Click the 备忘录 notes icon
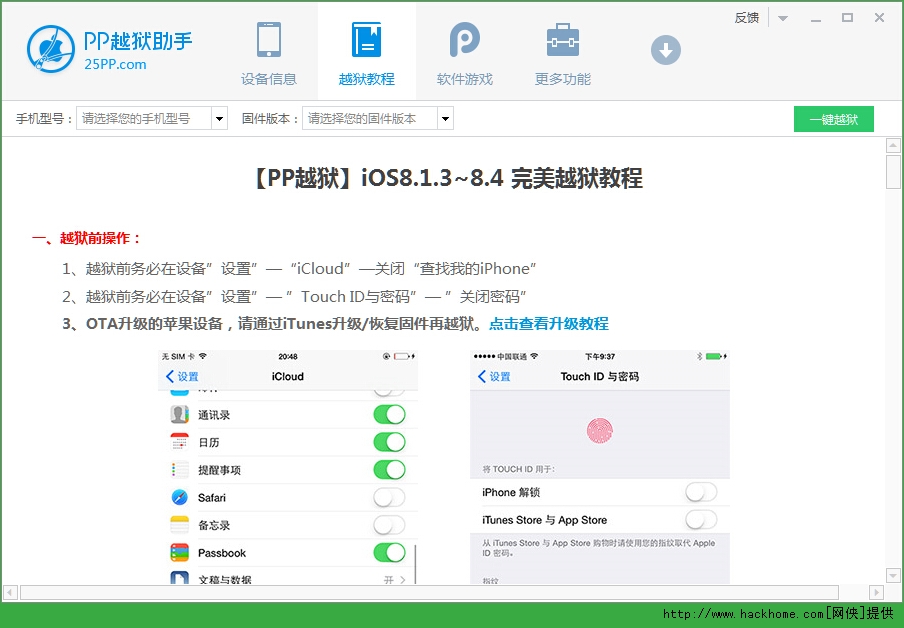 point(179,525)
